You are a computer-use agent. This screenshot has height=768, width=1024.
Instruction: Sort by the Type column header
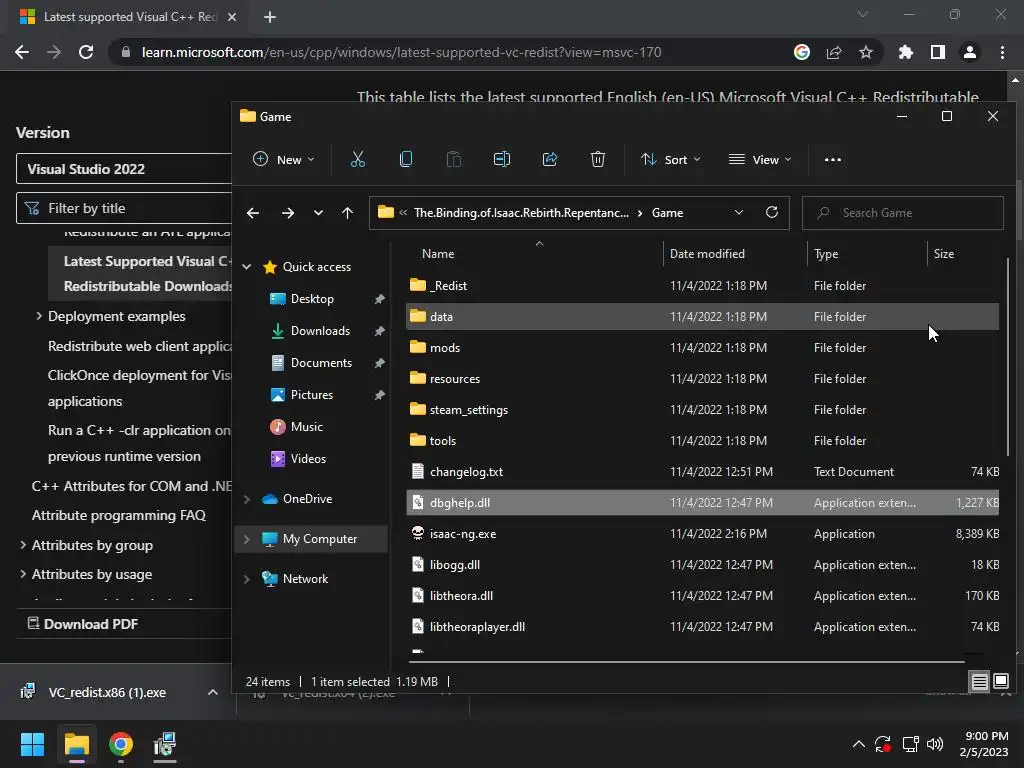pyautogui.click(x=867, y=253)
